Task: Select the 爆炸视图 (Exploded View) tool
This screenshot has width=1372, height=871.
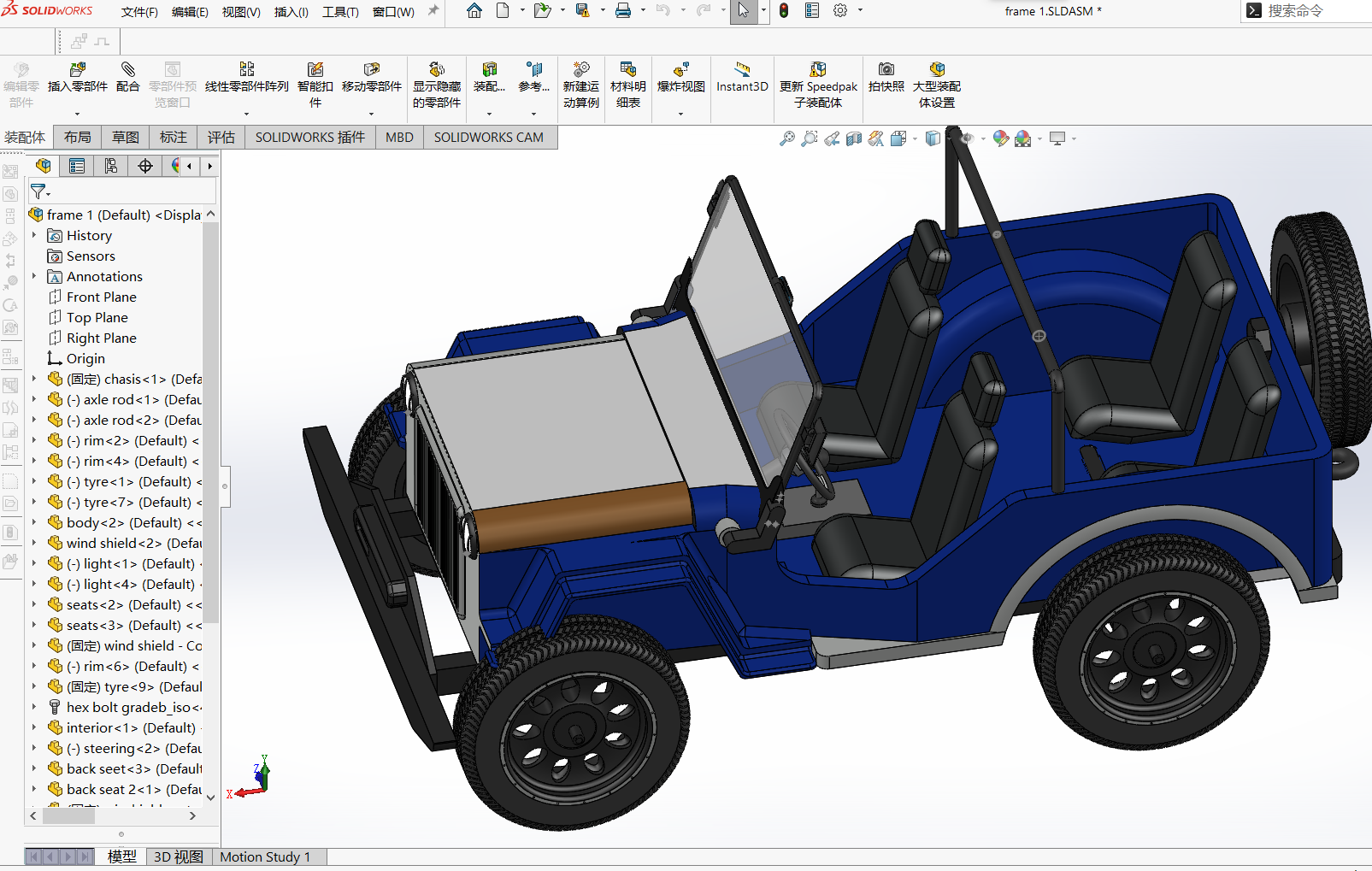Action: (x=680, y=78)
